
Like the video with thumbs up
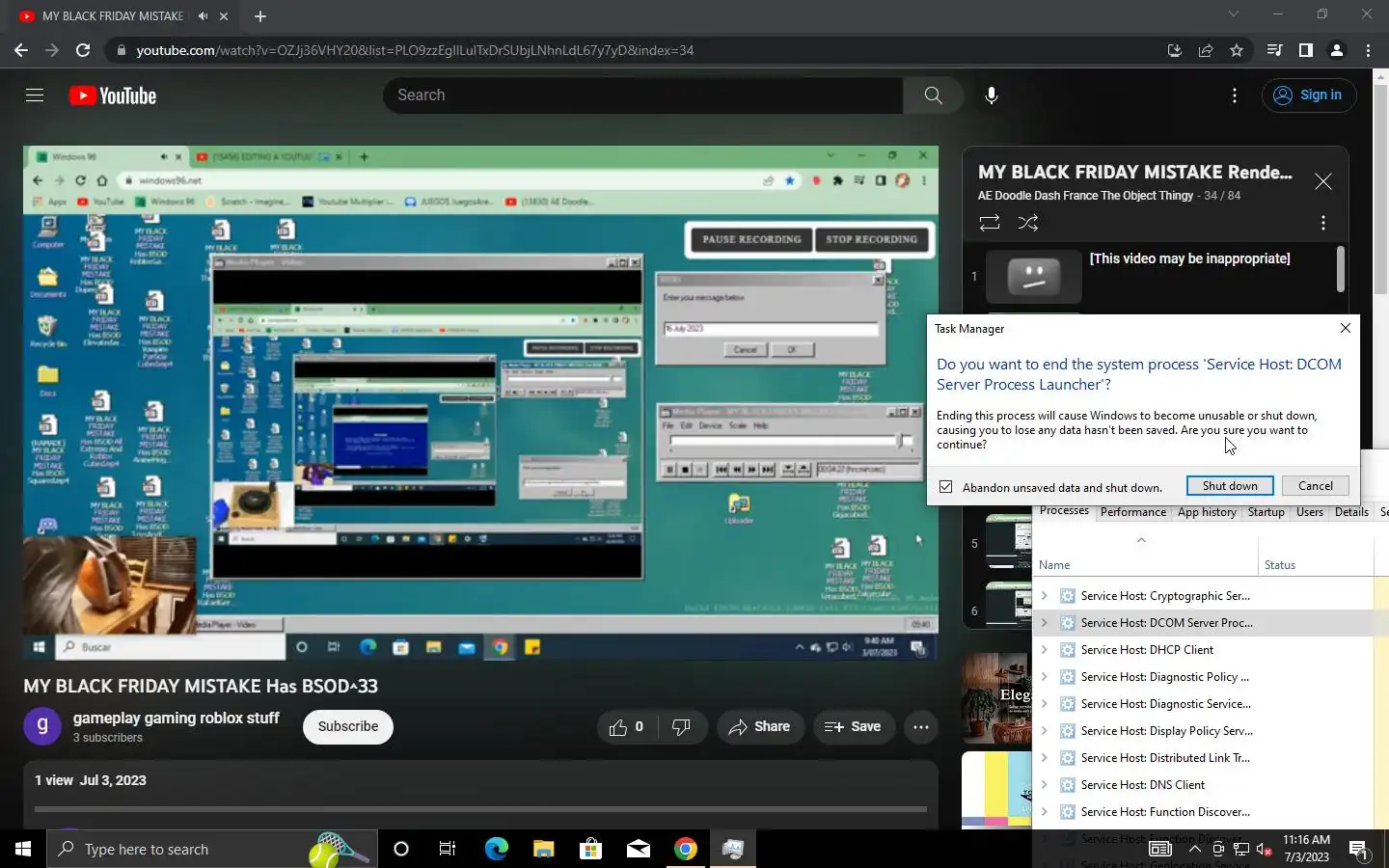click(626, 727)
